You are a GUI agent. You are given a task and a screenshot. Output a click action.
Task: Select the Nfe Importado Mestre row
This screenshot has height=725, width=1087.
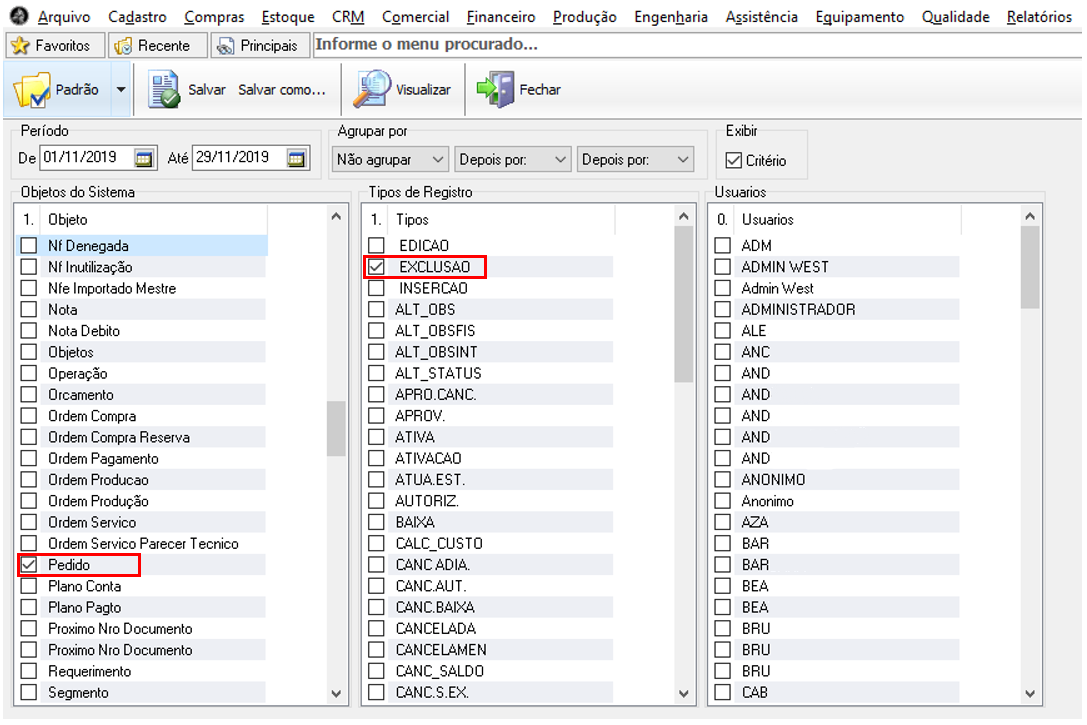tap(143, 288)
